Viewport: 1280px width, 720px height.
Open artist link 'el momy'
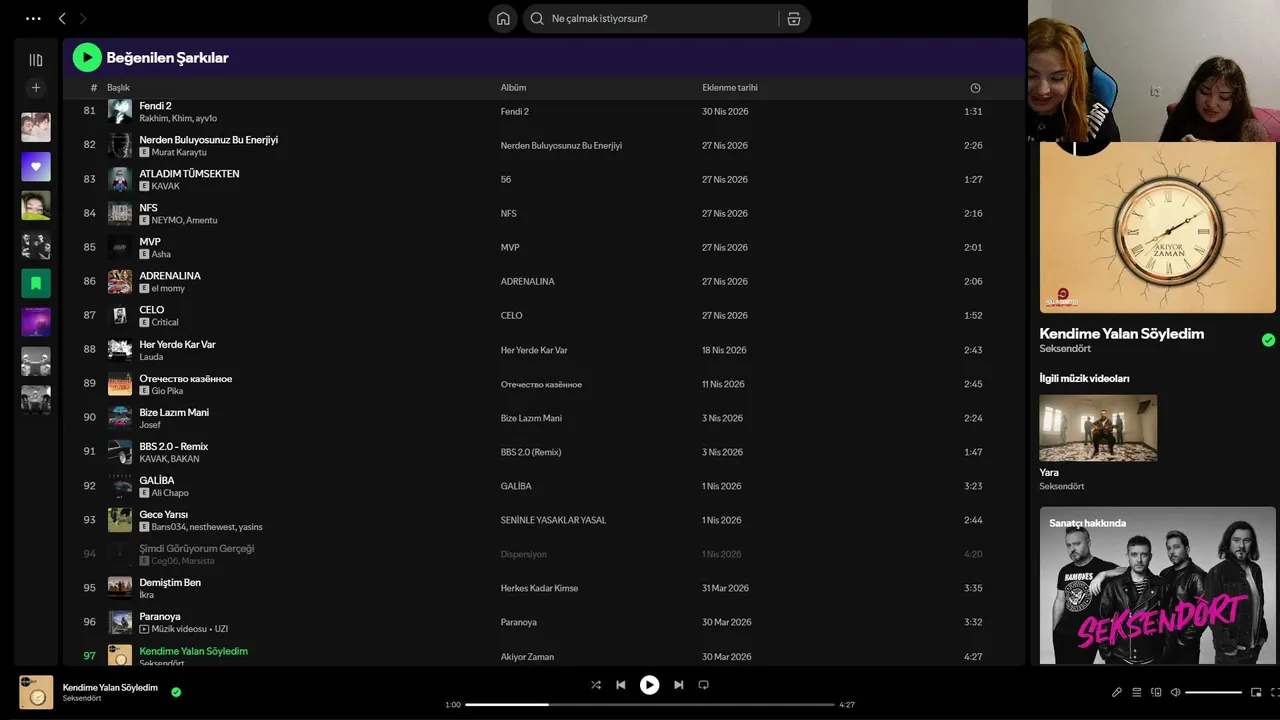click(168, 288)
